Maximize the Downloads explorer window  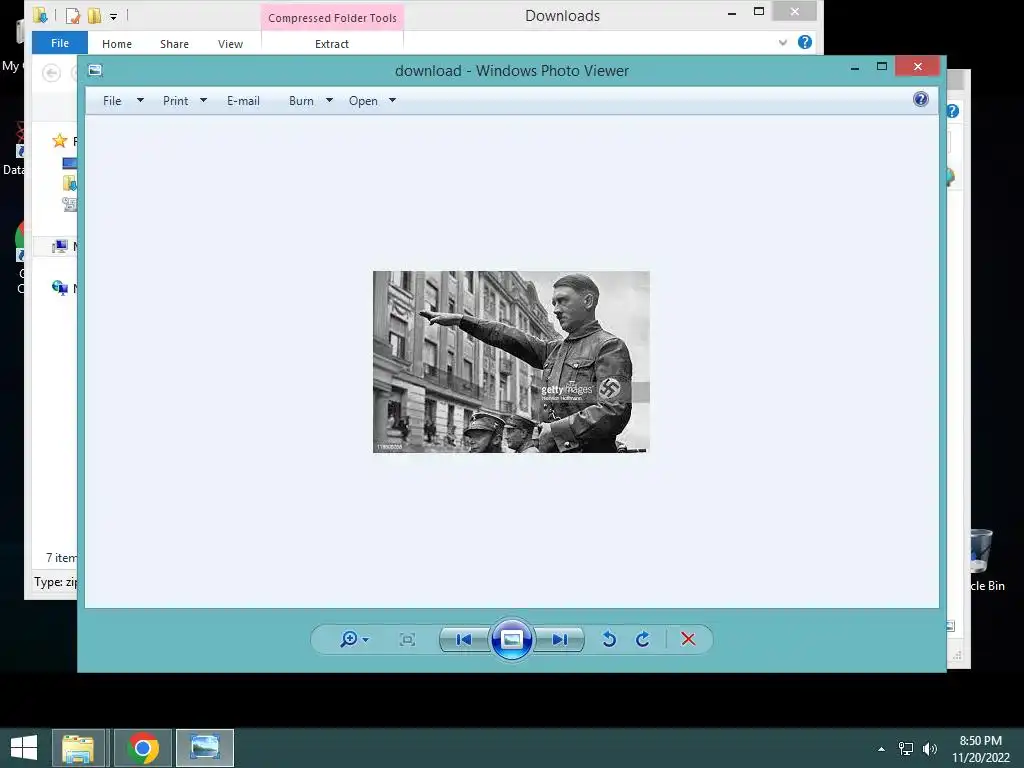click(759, 11)
